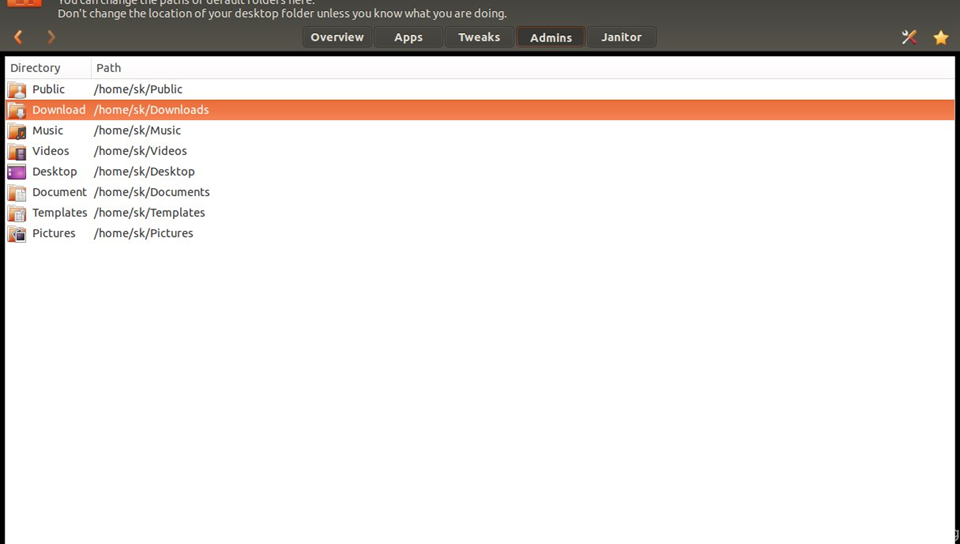The image size is (960, 544).
Task: Click the Path column header
Action: tap(109, 68)
